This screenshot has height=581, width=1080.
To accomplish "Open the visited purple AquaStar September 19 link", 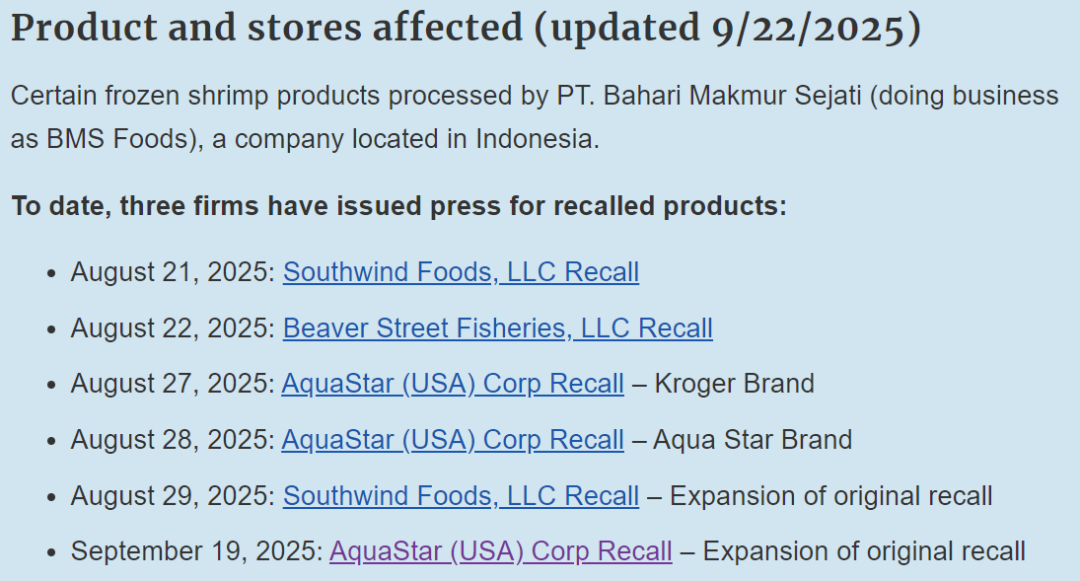I will click(x=501, y=551).
